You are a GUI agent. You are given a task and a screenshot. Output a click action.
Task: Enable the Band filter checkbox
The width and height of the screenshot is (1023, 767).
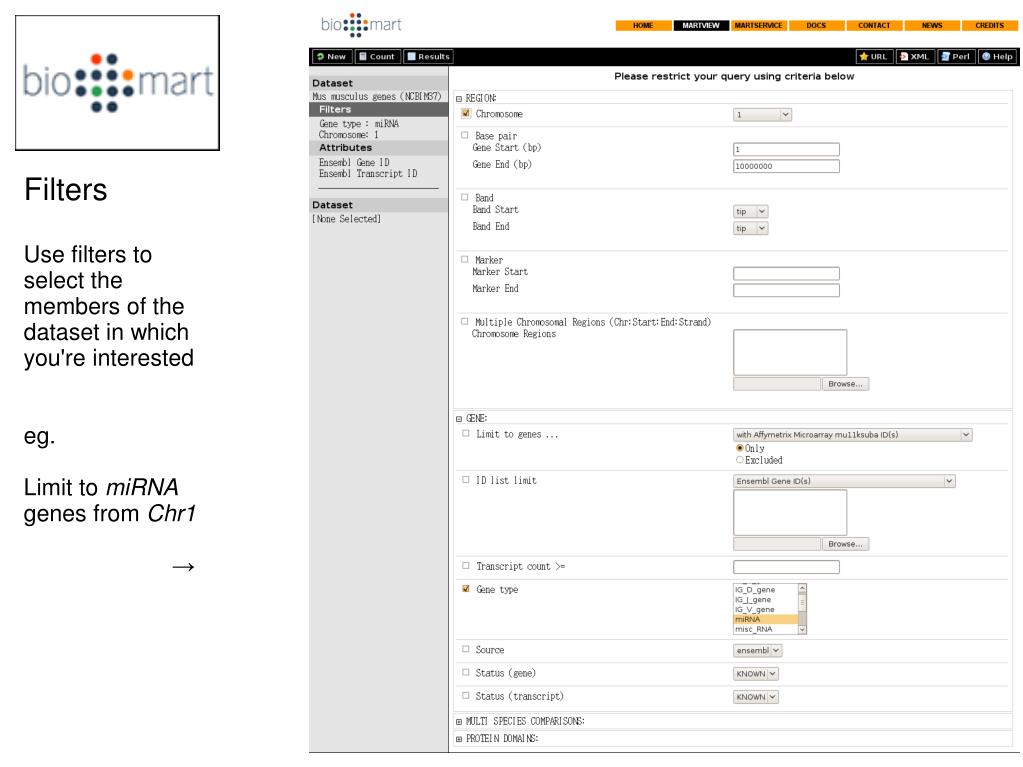(465, 197)
